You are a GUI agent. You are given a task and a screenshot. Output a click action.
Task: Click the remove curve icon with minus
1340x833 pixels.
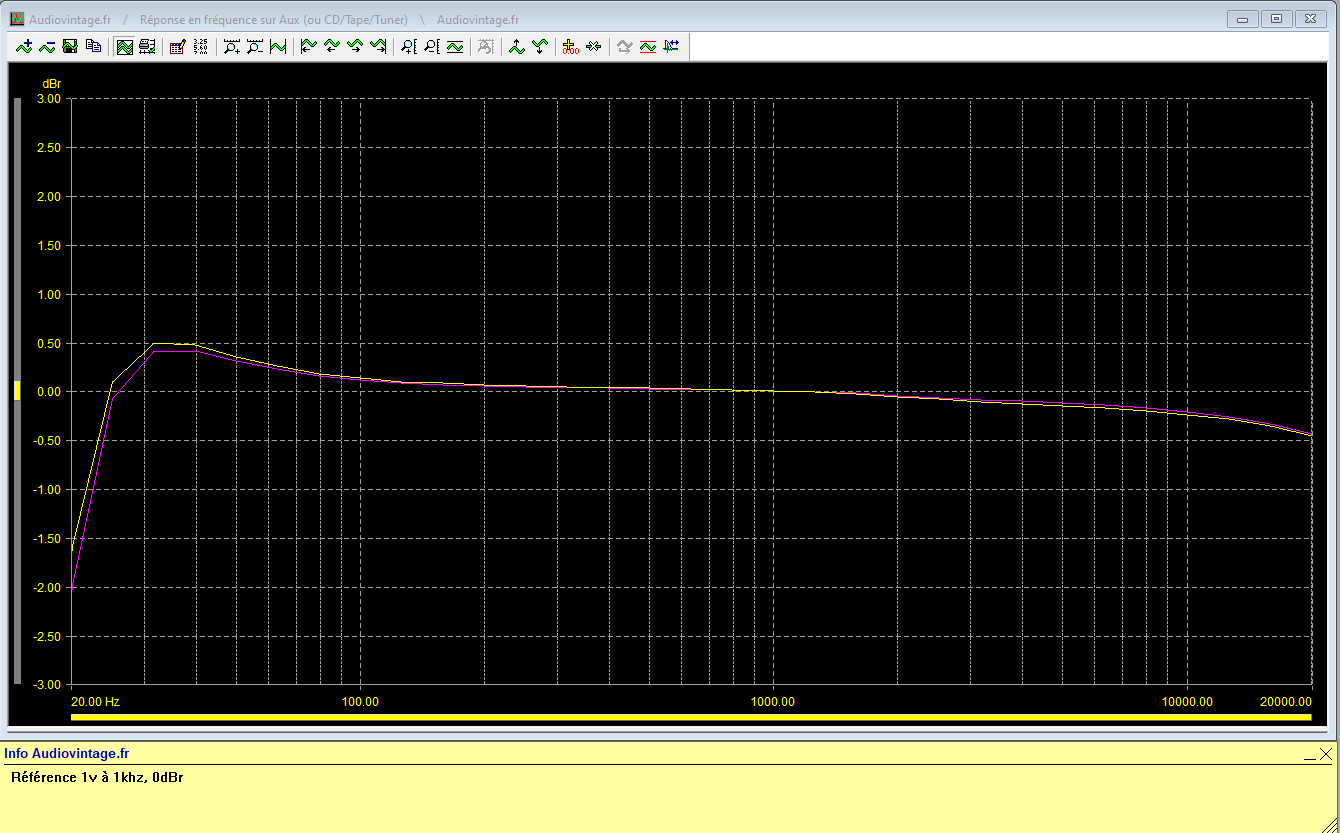(47, 46)
